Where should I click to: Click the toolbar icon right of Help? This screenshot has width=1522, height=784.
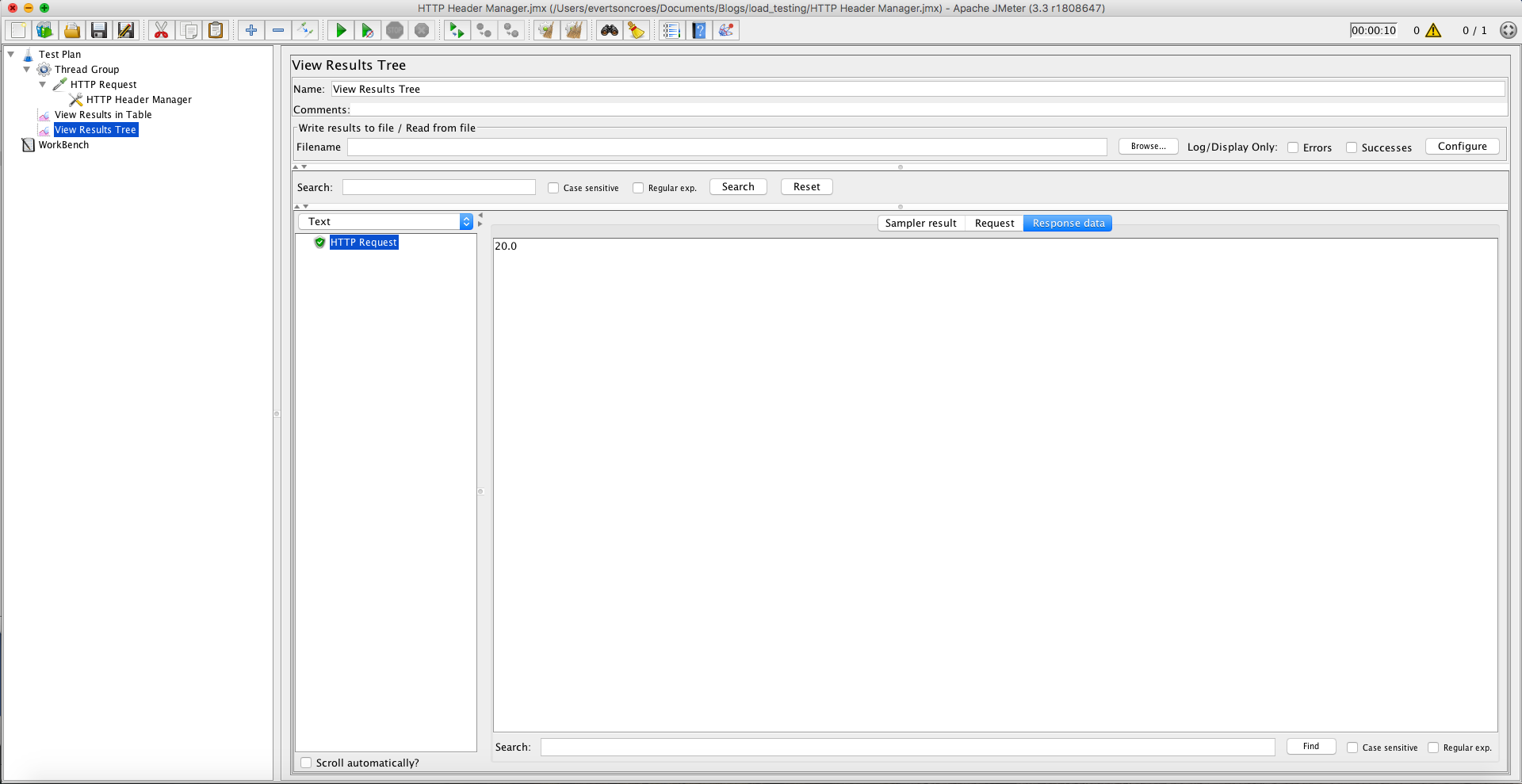(725, 30)
